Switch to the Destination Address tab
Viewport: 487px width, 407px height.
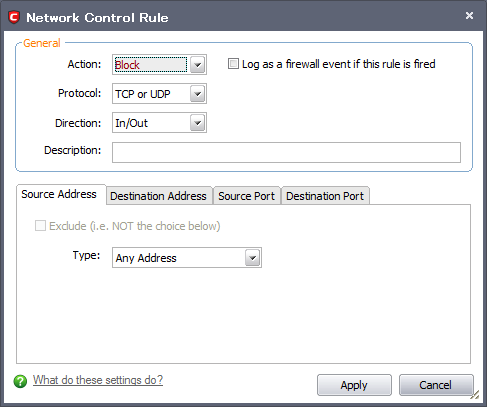[x=159, y=196]
